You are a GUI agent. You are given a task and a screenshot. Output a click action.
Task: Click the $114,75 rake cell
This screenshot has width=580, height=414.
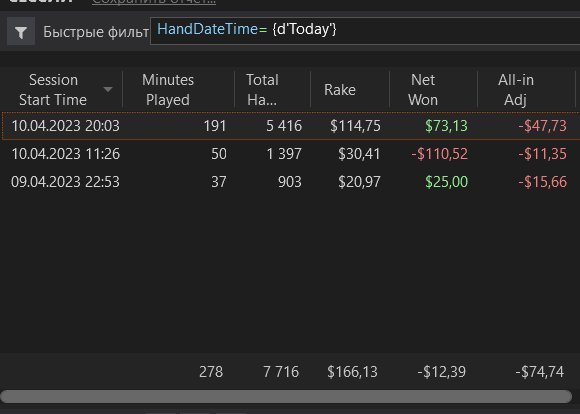coord(355,126)
